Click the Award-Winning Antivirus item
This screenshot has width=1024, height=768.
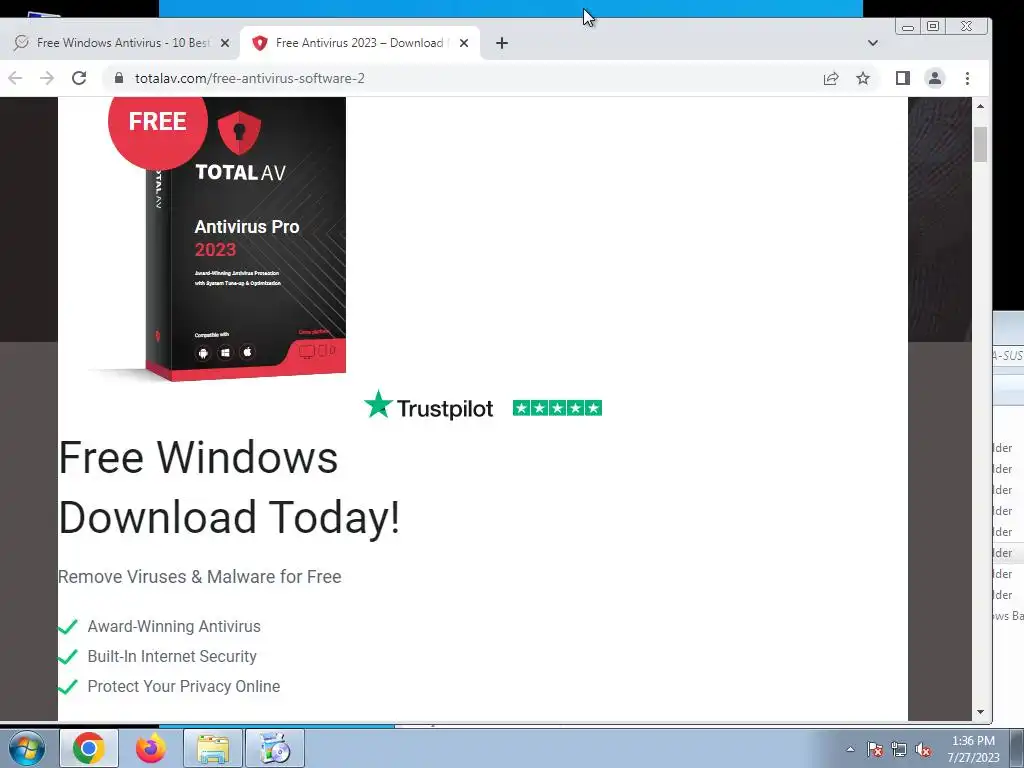click(174, 626)
